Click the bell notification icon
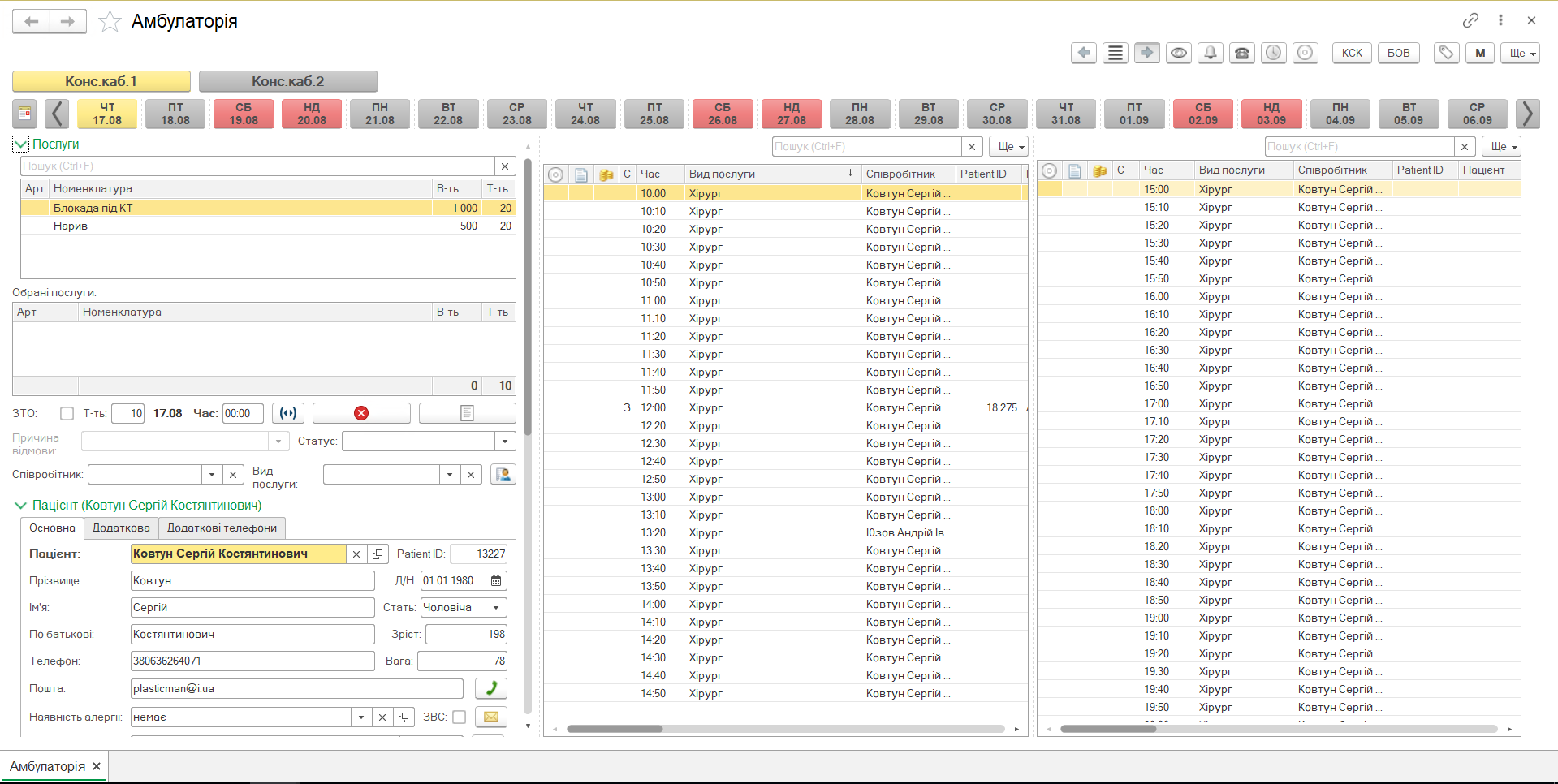This screenshot has height=784, width=1558. (x=1210, y=53)
